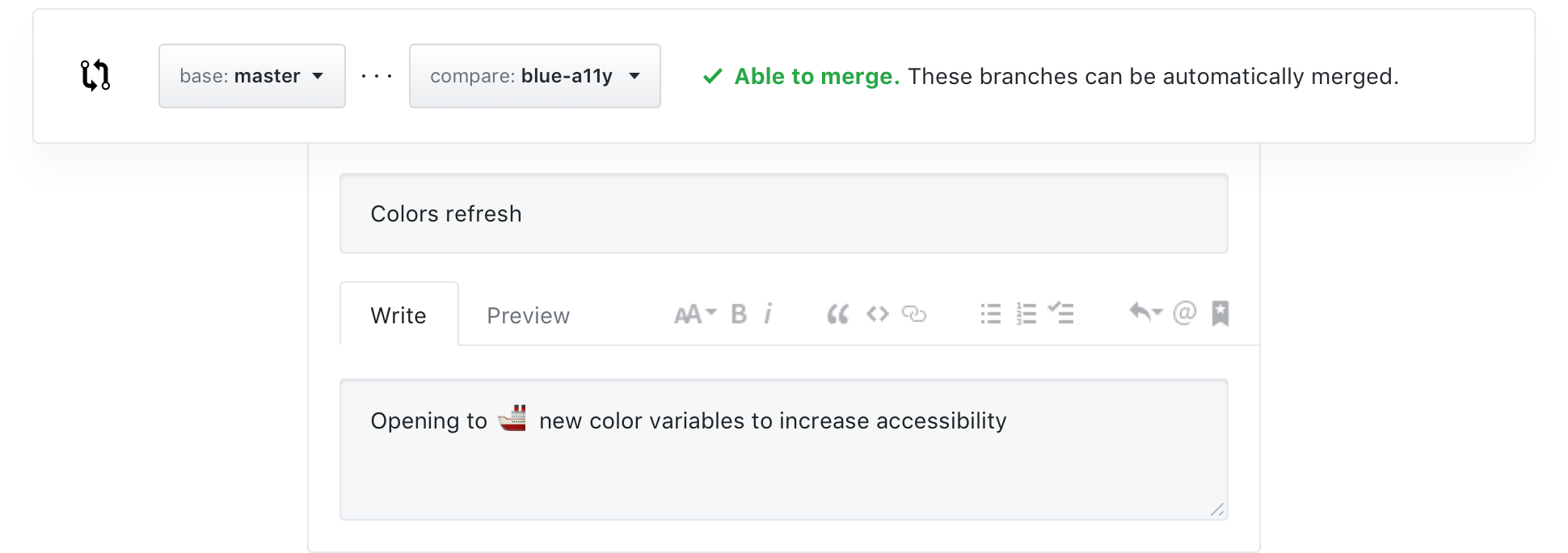
Task: Click the "Able to merge." status text
Action: click(x=816, y=76)
